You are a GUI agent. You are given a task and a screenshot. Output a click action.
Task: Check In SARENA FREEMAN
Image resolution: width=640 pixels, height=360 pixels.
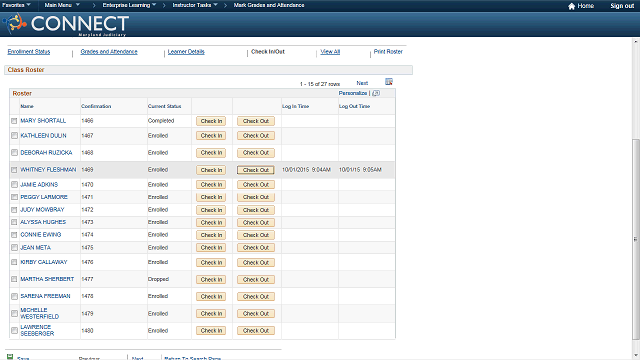pyautogui.click(x=211, y=297)
